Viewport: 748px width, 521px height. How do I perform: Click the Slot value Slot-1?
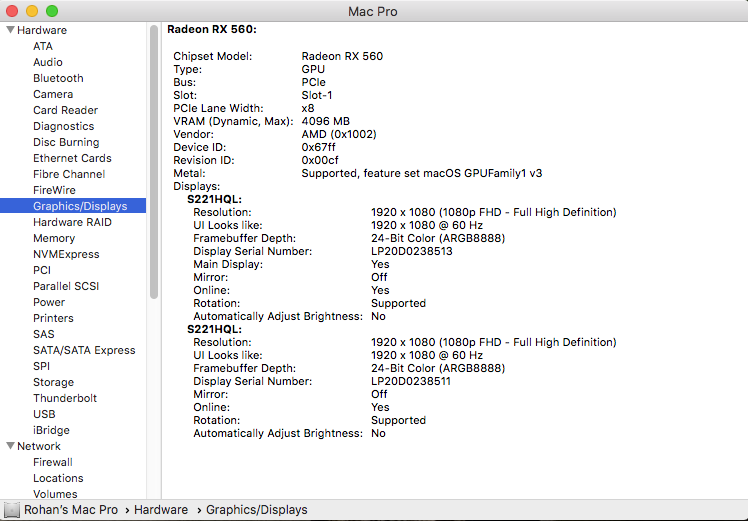(x=317, y=95)
